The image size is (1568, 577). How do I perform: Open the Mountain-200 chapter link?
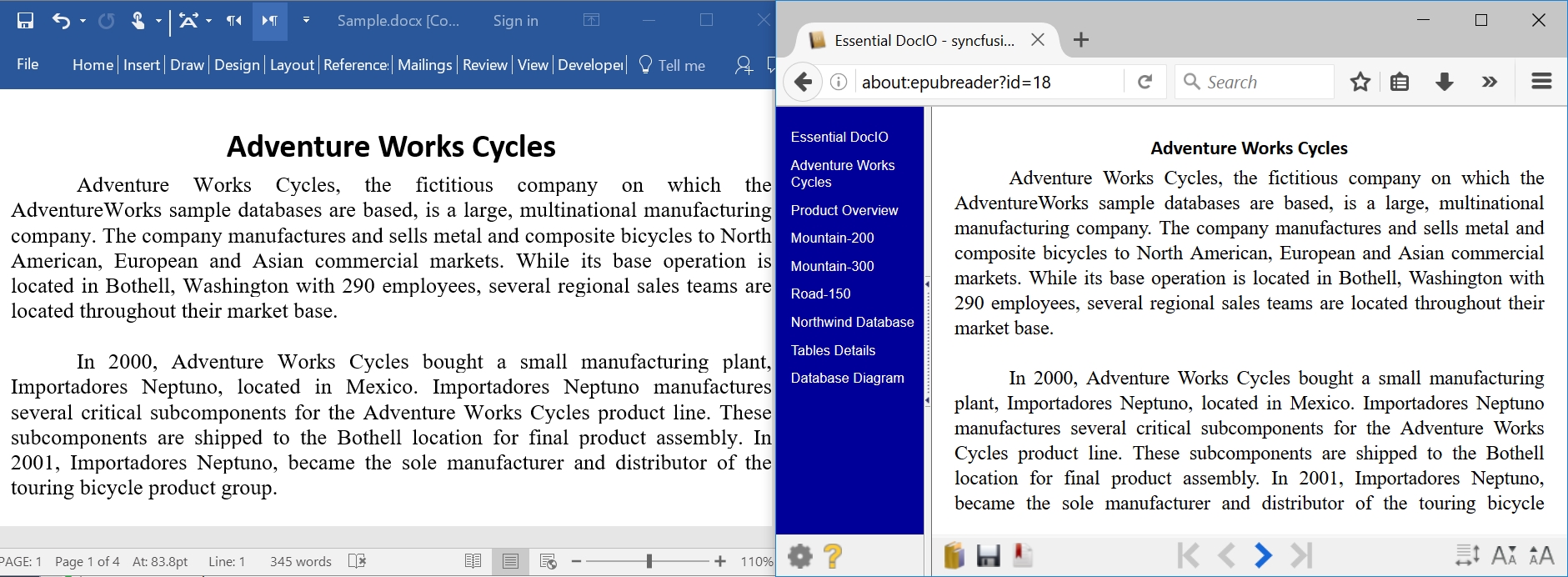coord(832,238)
